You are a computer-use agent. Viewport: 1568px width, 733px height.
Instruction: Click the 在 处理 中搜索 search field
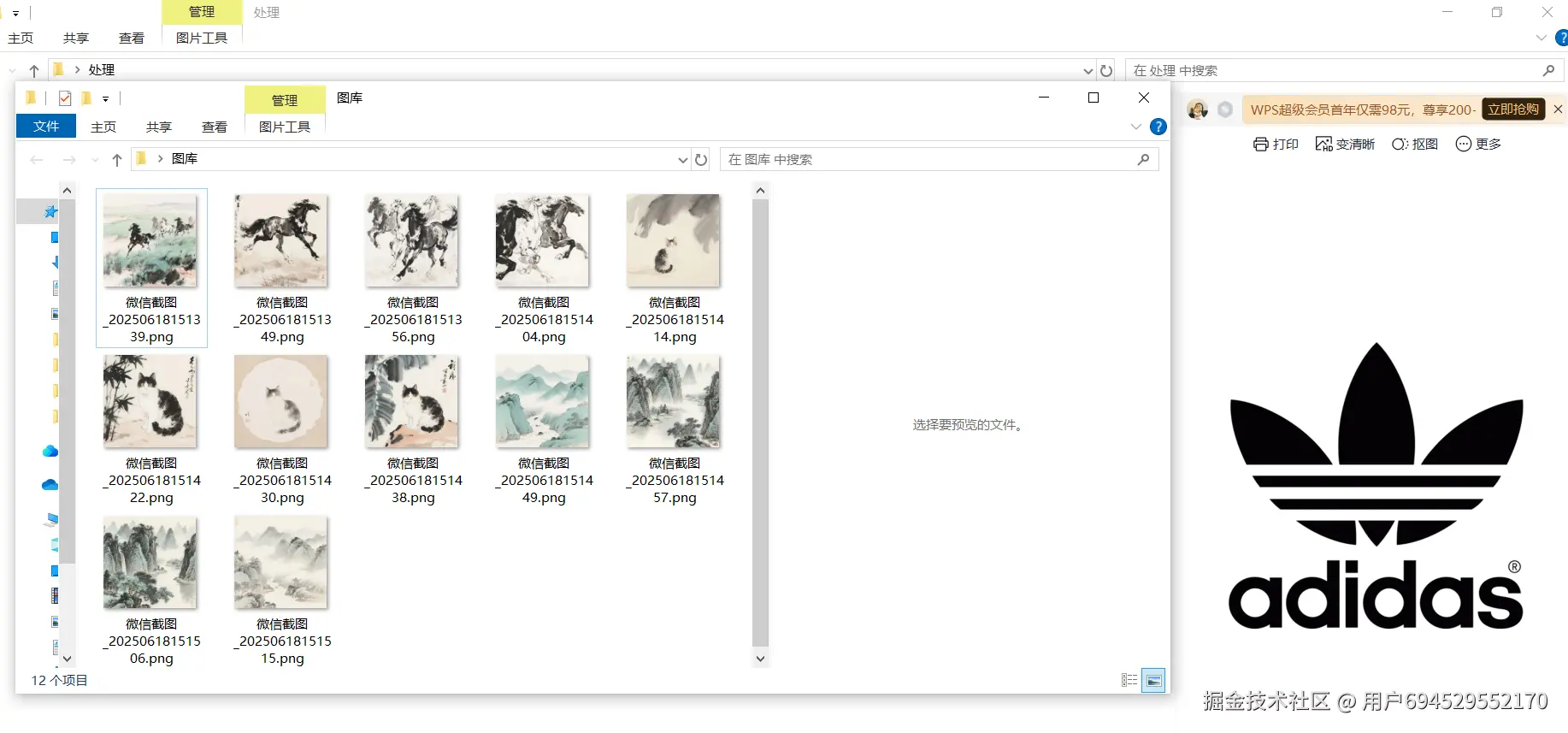pos(1344,70)
